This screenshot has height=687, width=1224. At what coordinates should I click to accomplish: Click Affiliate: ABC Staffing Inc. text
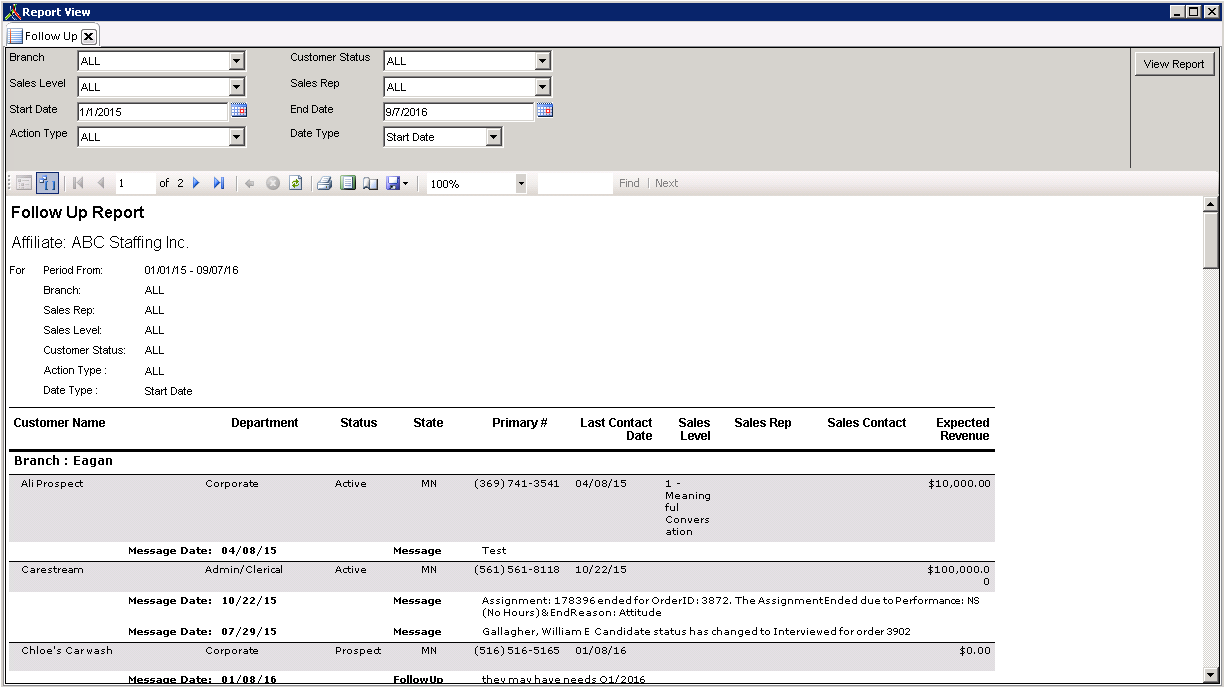pyautogui.click(x=100, y=243)
